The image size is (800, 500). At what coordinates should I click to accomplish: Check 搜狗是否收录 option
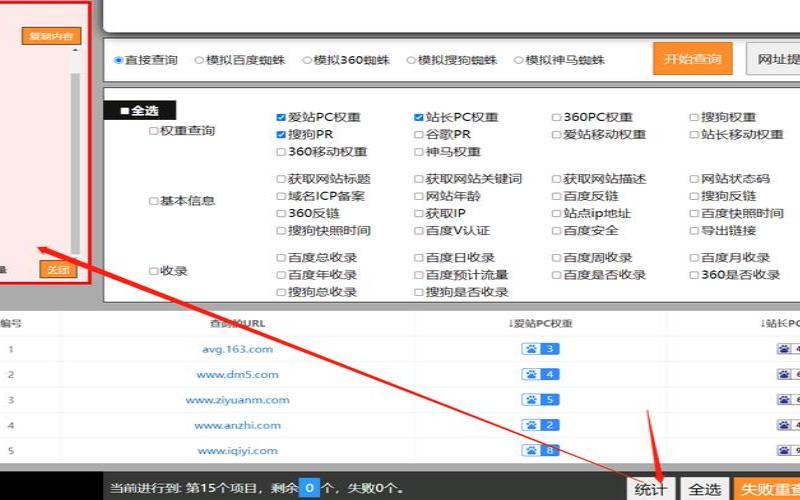click(419, 292)
